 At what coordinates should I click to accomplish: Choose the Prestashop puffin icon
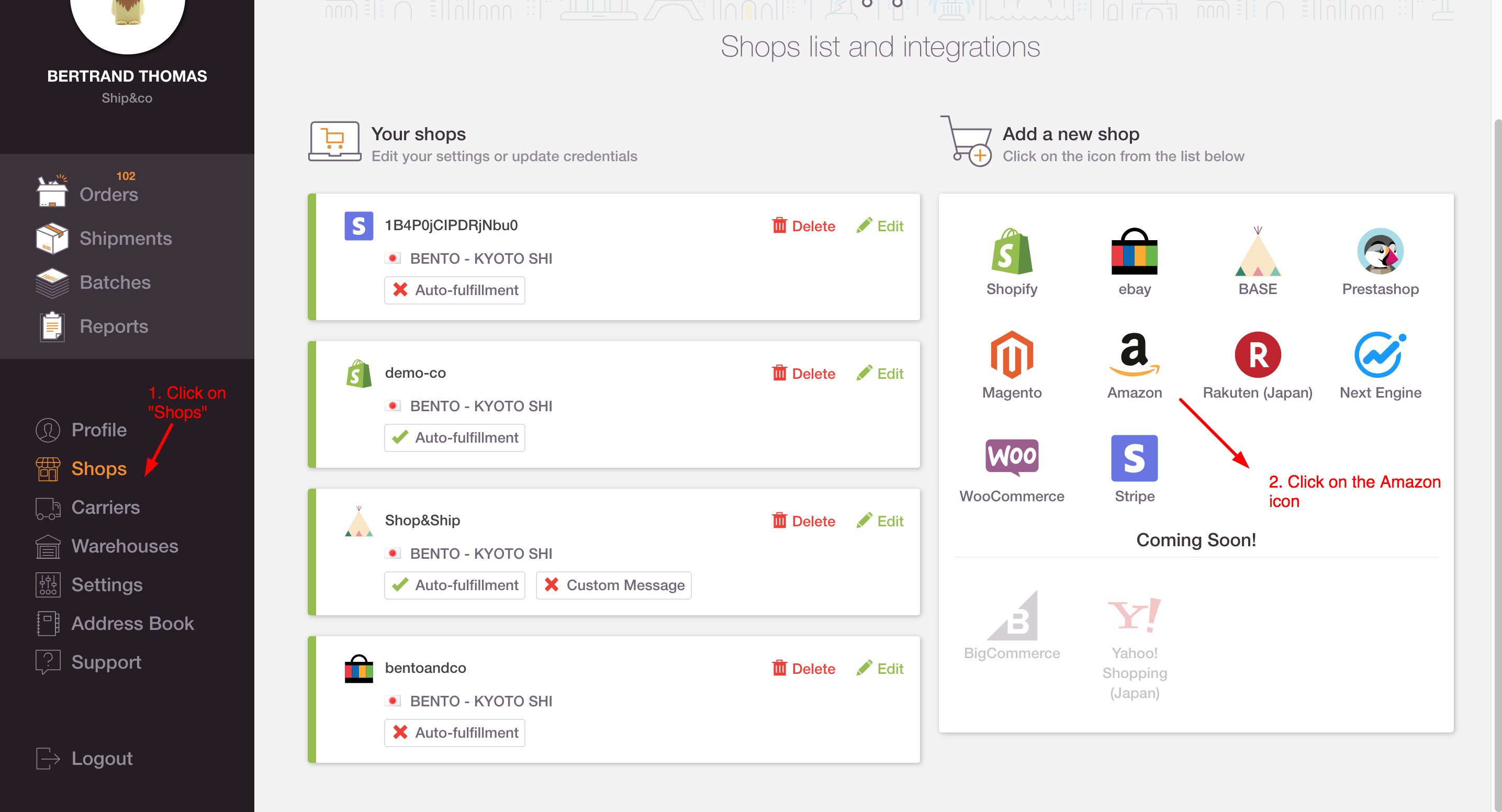pos(1380,252)
